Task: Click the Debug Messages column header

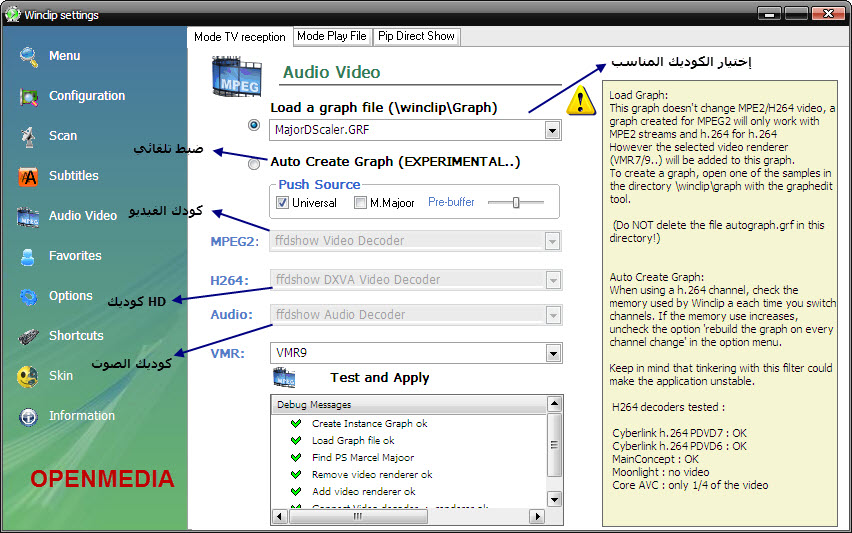Action: tap(408, 405)
